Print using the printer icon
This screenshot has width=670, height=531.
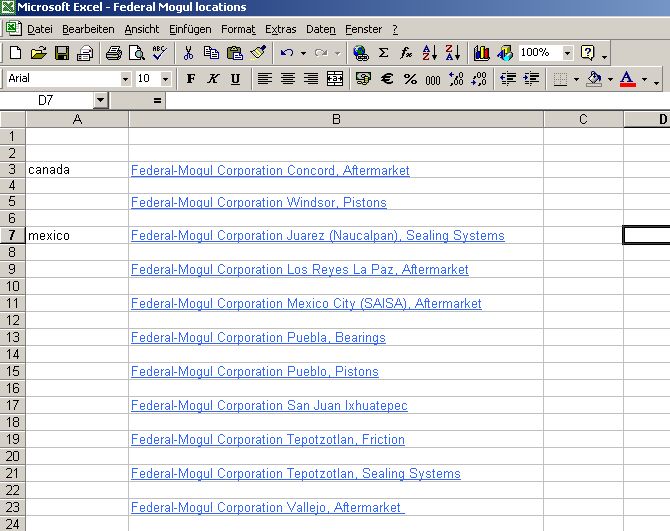tap(114, 53)
